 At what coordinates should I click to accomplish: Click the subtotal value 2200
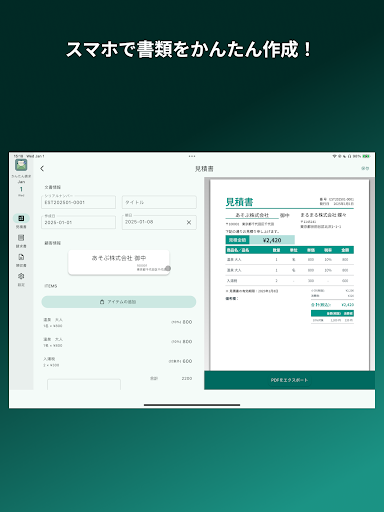click(x=187, y=378)
